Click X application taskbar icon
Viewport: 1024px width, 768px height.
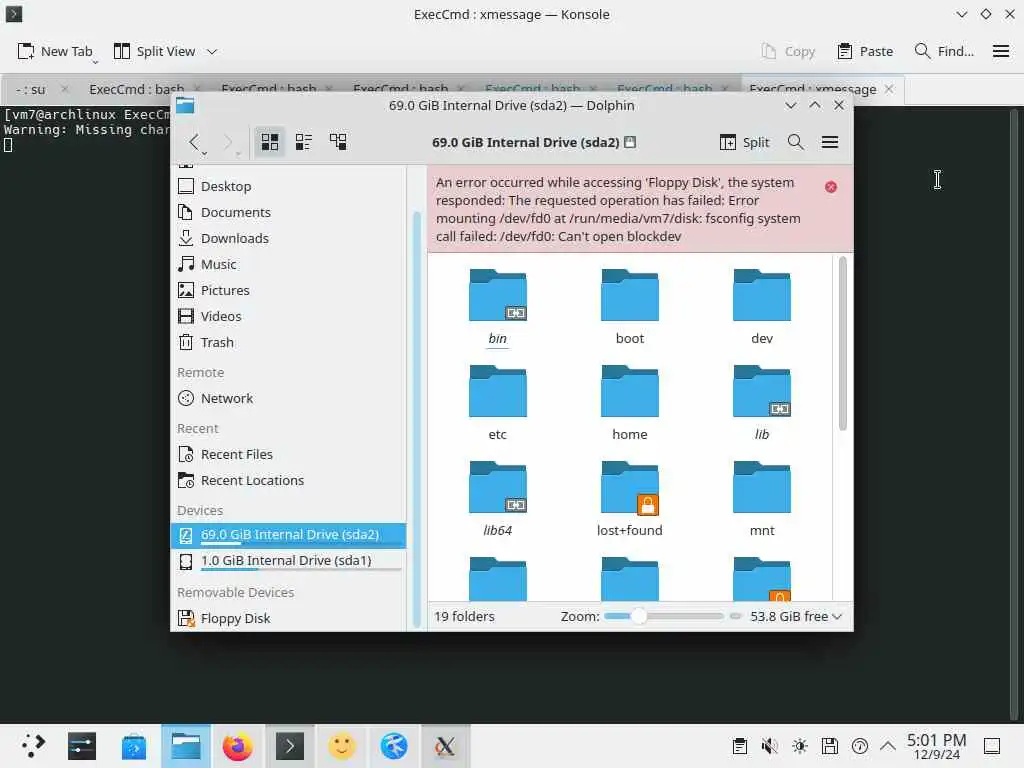[445, 746]
